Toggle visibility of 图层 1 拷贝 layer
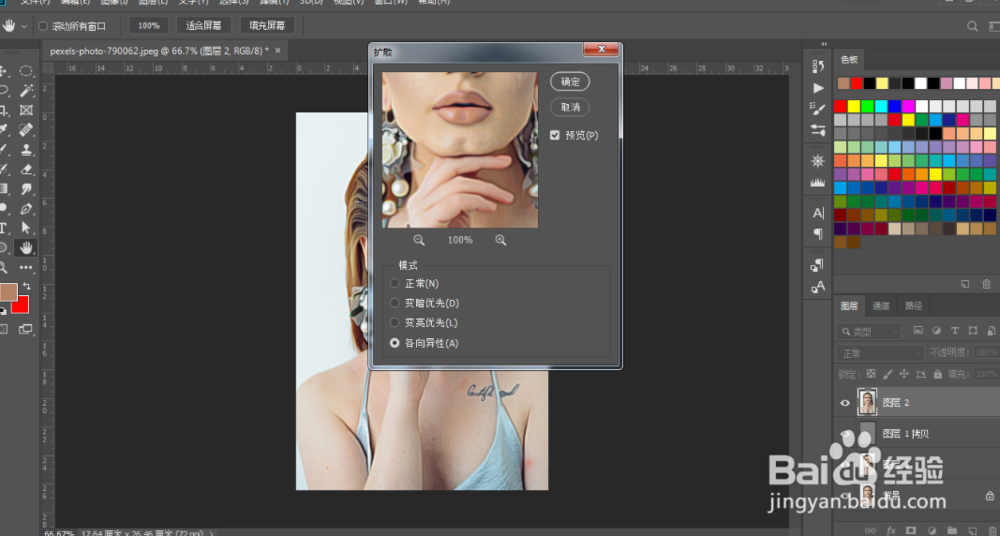This screenshot has width=1000, height=536. click(x=845, y=434)
